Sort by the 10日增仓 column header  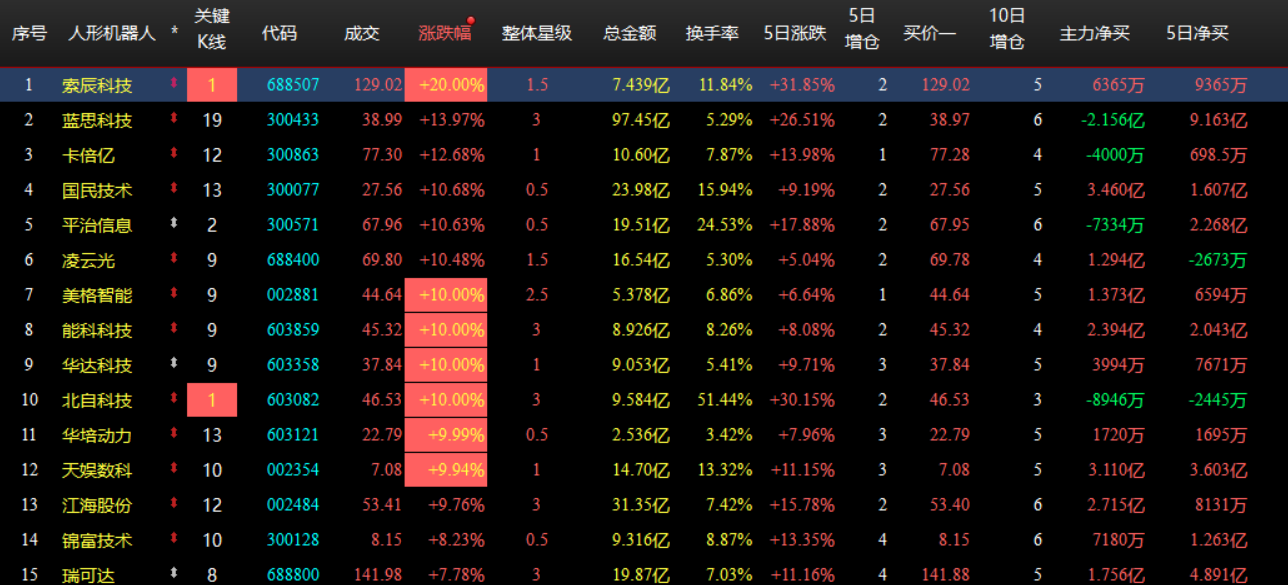tap(1007, 29)
